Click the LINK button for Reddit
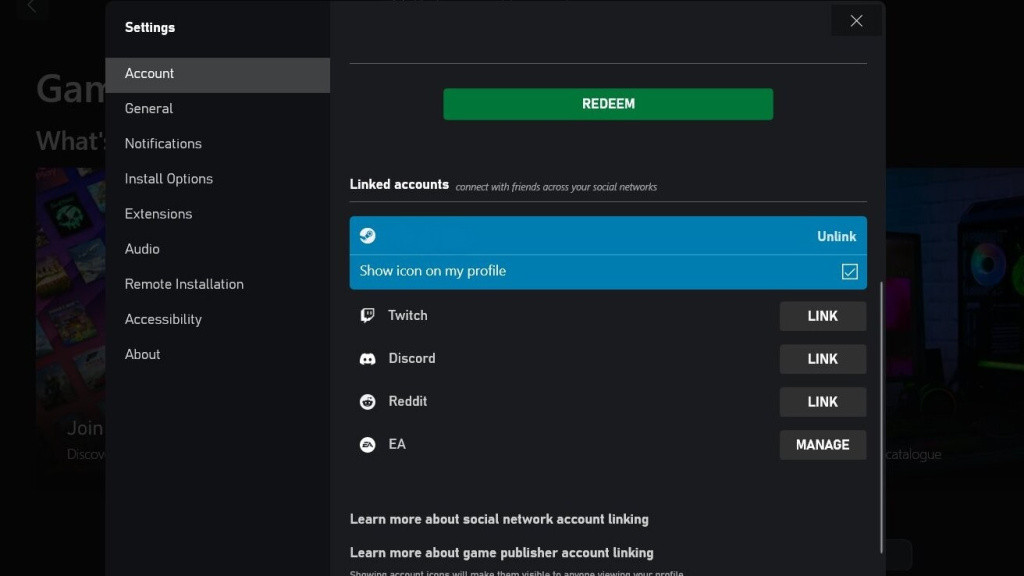This screenshot has width=1024, height=576. point(822,402)
